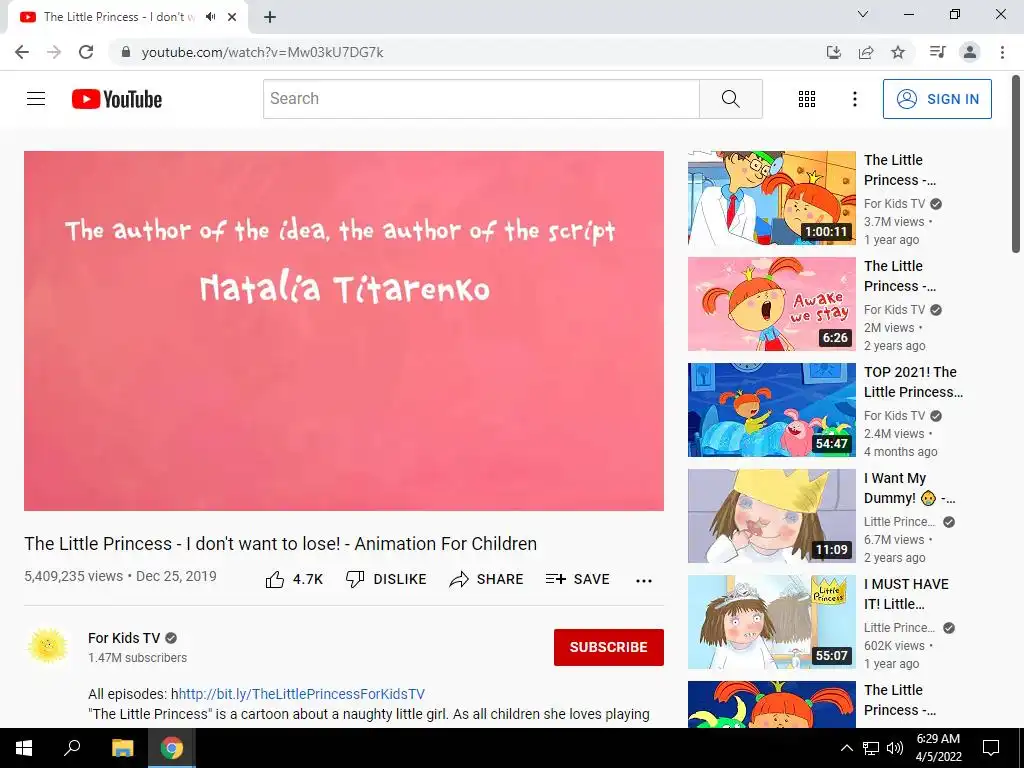Click the verified badge beside For Kids TV under video
Viewport: 1024px width, 768px height.
point(171,638)
